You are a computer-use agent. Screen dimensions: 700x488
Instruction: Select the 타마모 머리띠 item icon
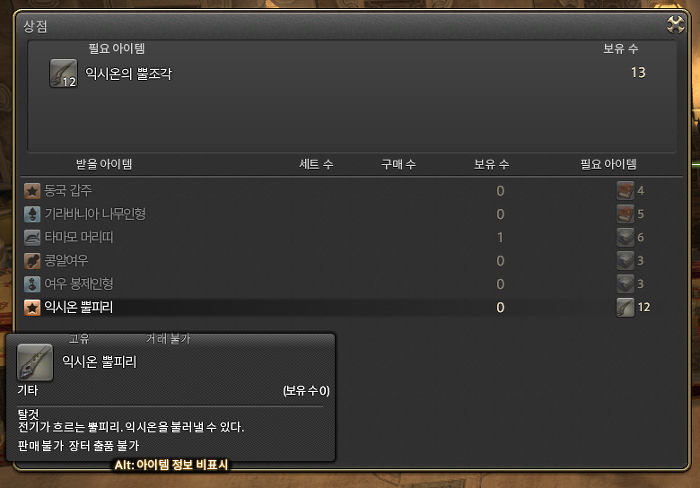click(32, 238)
